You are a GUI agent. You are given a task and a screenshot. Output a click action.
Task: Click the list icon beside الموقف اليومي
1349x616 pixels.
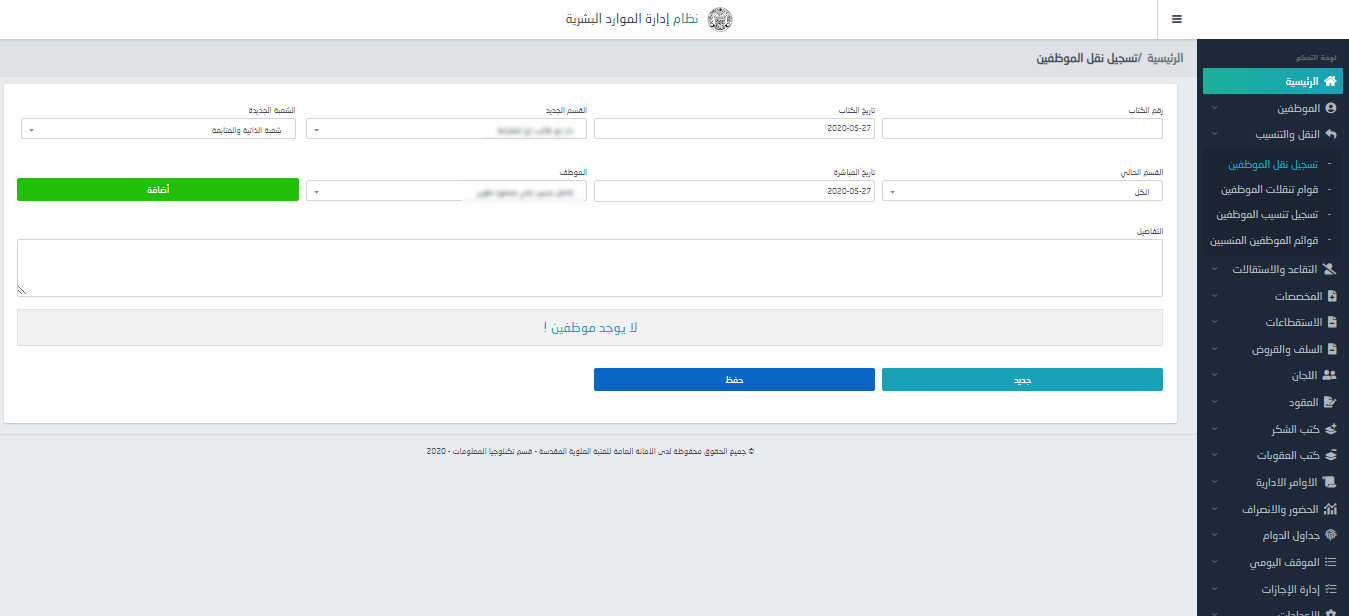1330,562
